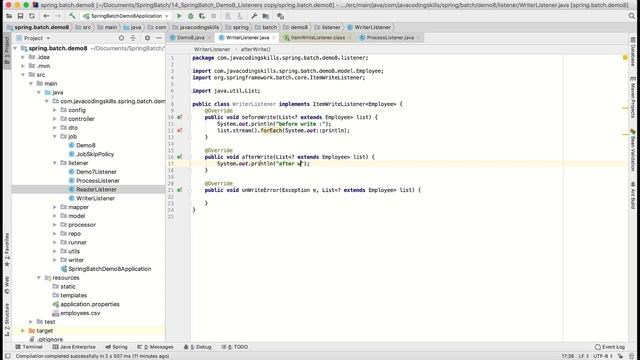
Task: Navigate back with the left arrow icon
Action: pos(46,16)
